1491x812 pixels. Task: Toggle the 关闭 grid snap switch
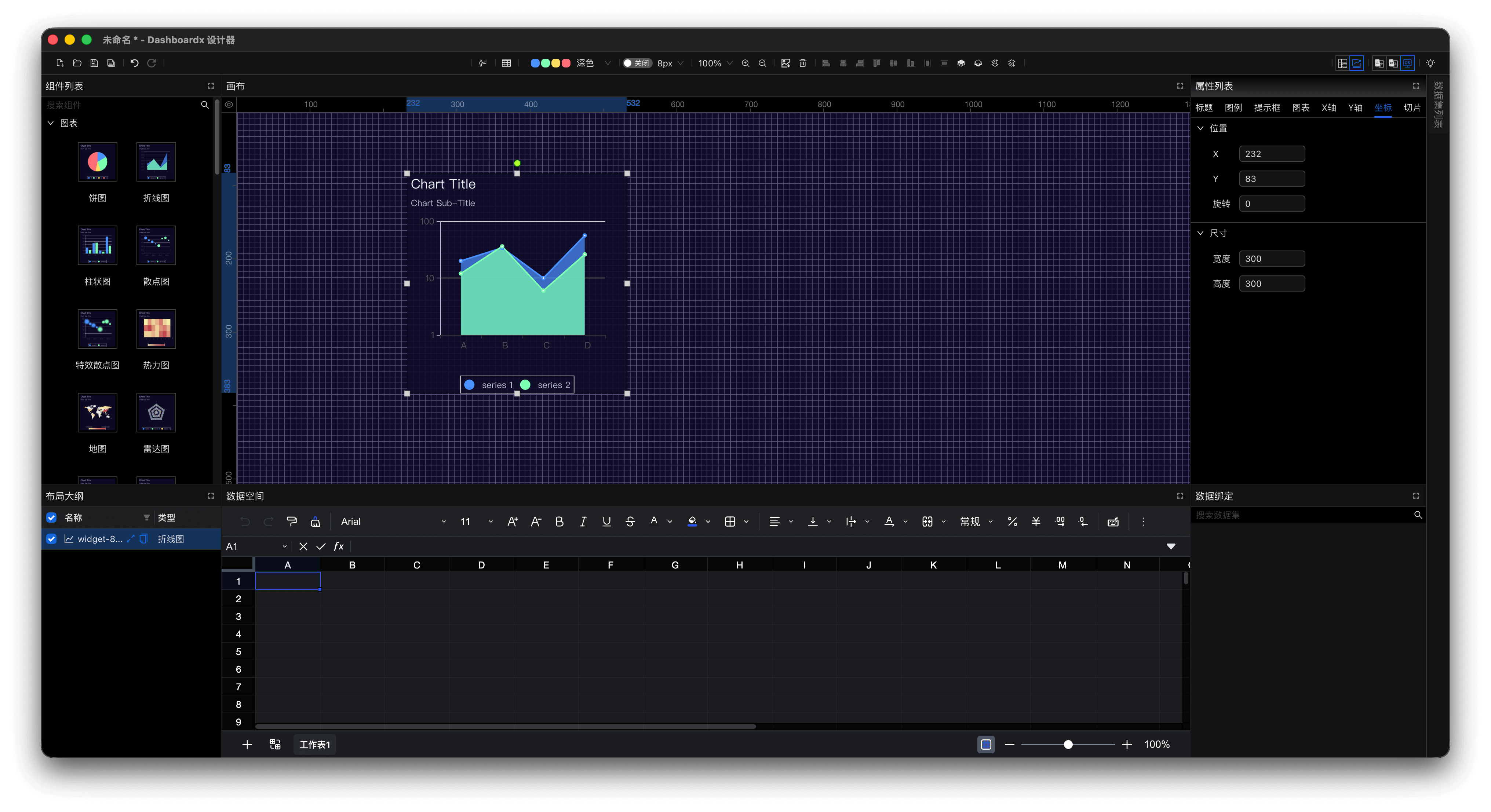637,63
